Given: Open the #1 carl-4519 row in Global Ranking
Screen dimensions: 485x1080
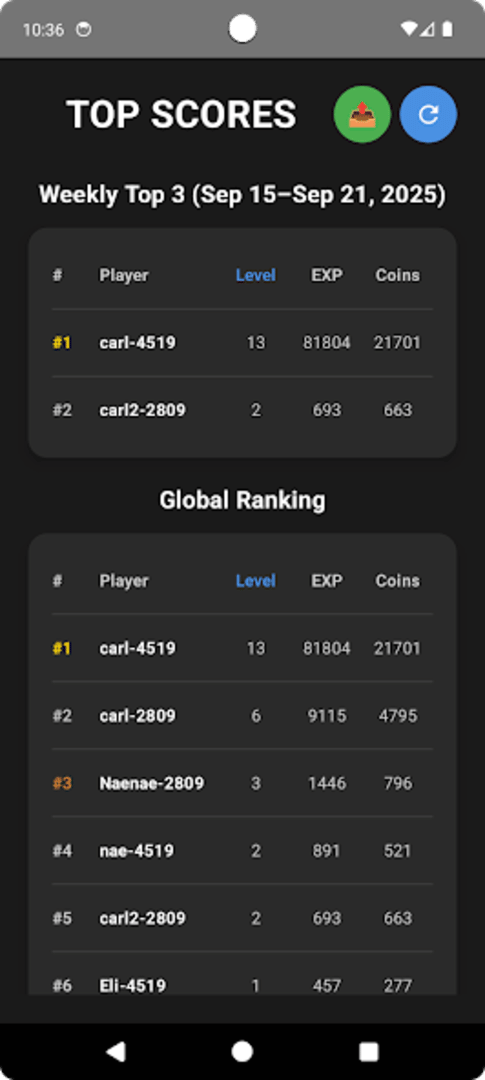Looking at the screenshot, I should click(x=242, y=648).
